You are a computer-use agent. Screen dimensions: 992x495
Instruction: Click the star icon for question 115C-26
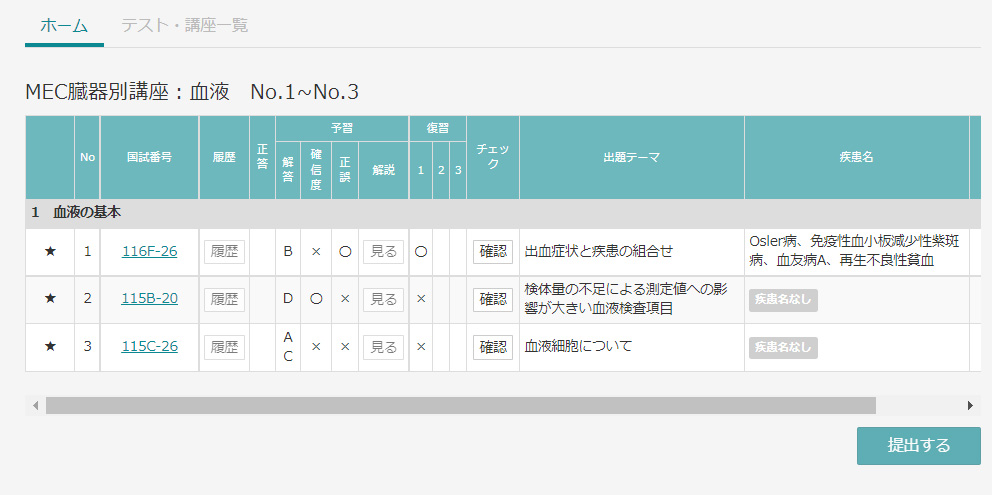tap(51, 347)
